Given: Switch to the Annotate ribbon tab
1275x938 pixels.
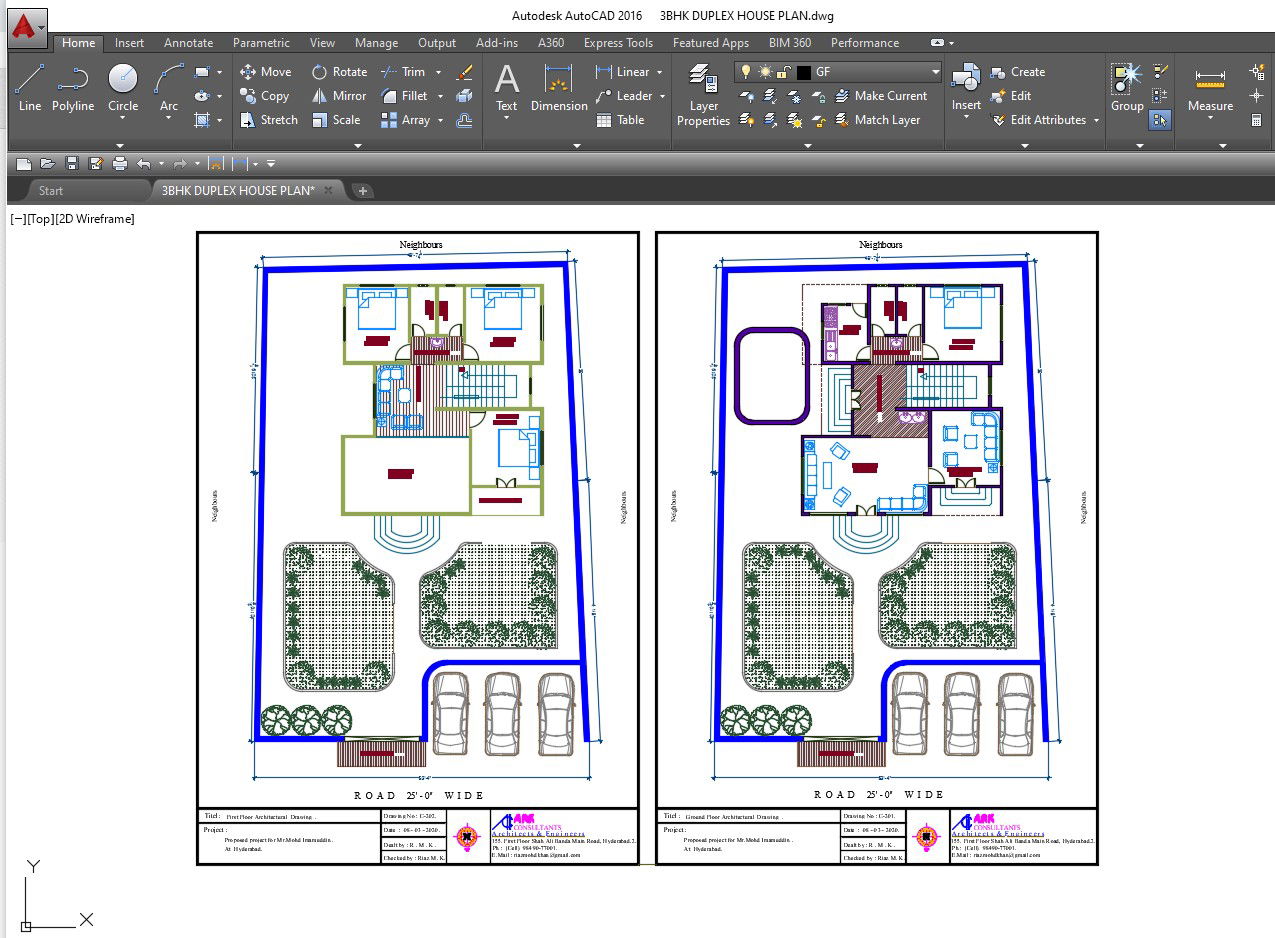Looking at the screenshot, I should click(x=188, y=43).
